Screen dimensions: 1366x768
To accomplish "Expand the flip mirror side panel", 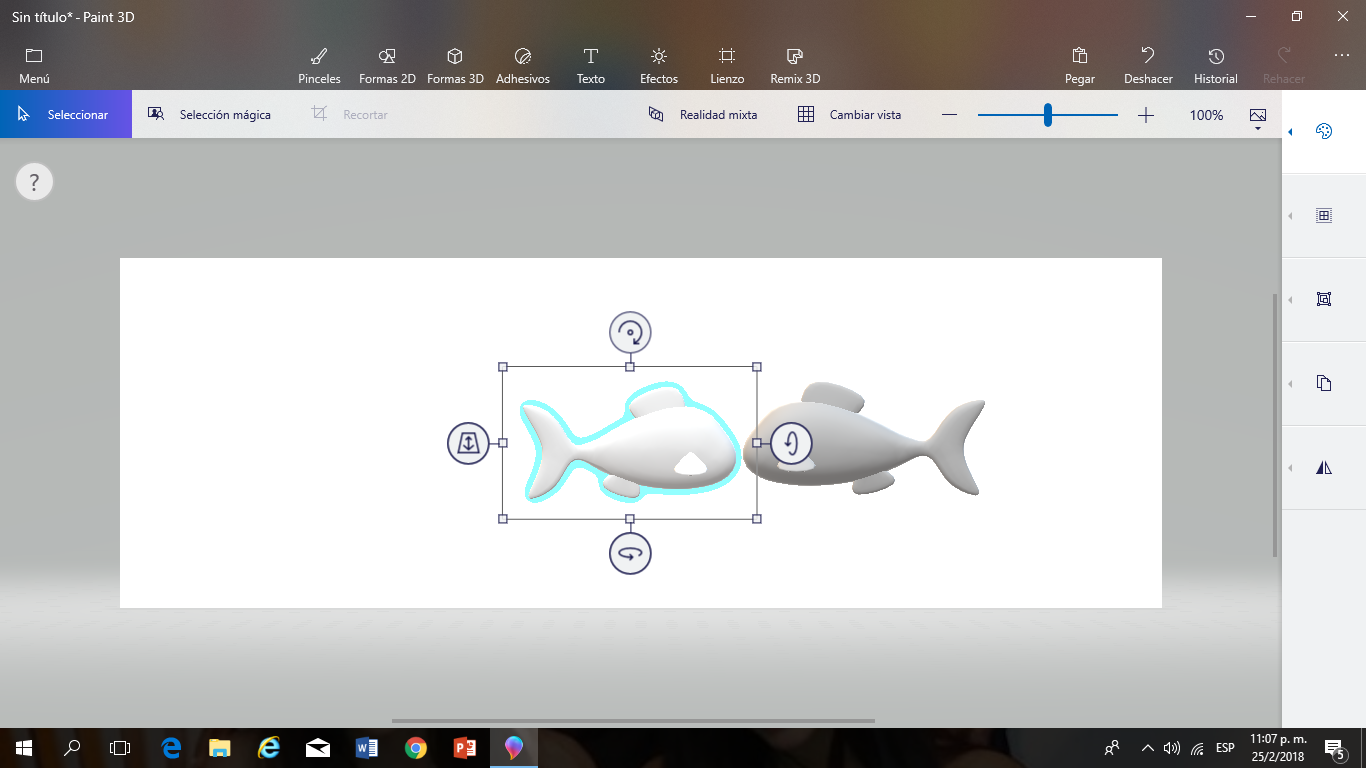I will point(1324,468).
